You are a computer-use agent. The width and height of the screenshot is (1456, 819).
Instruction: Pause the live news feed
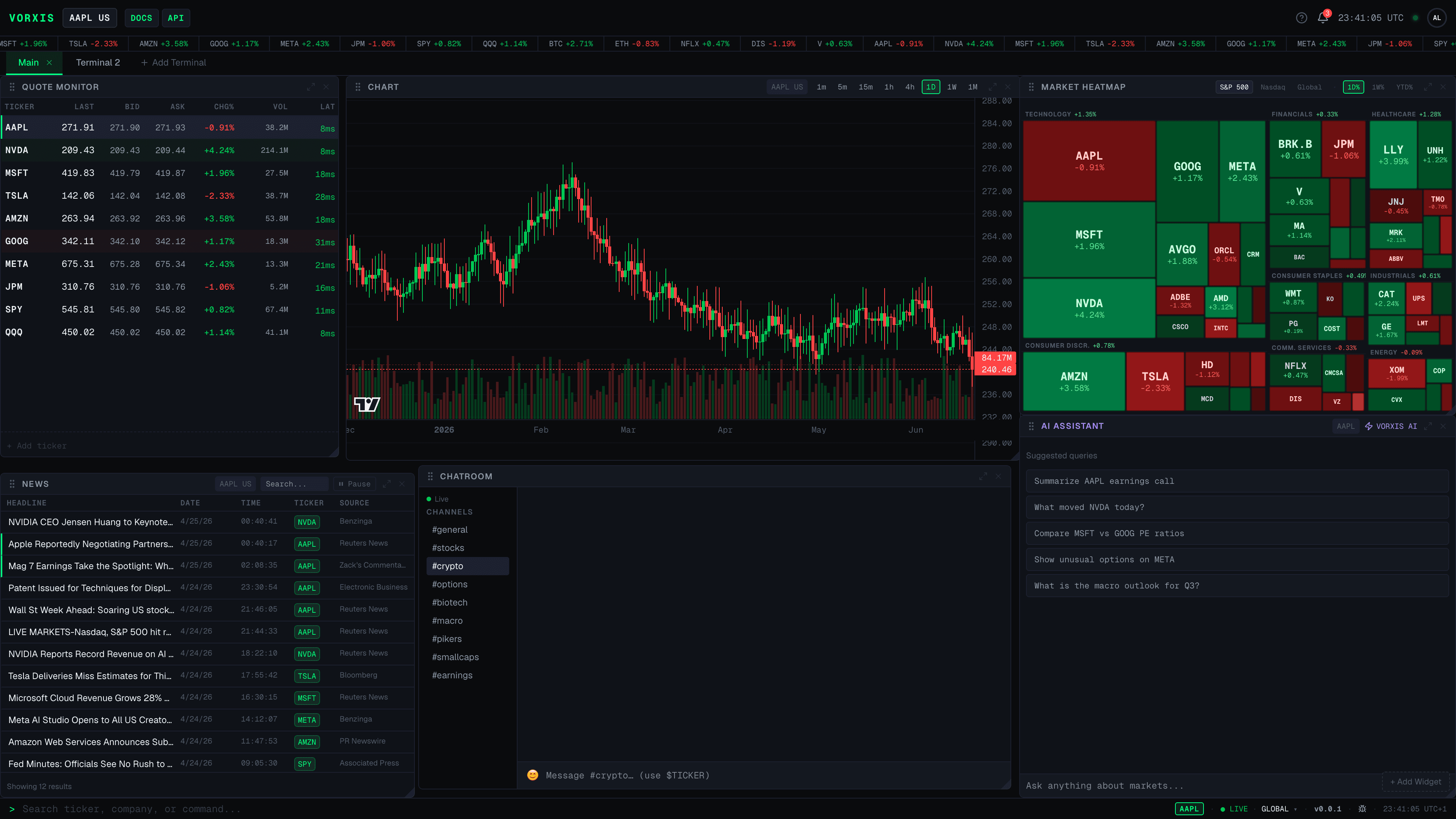pos(355,484)
